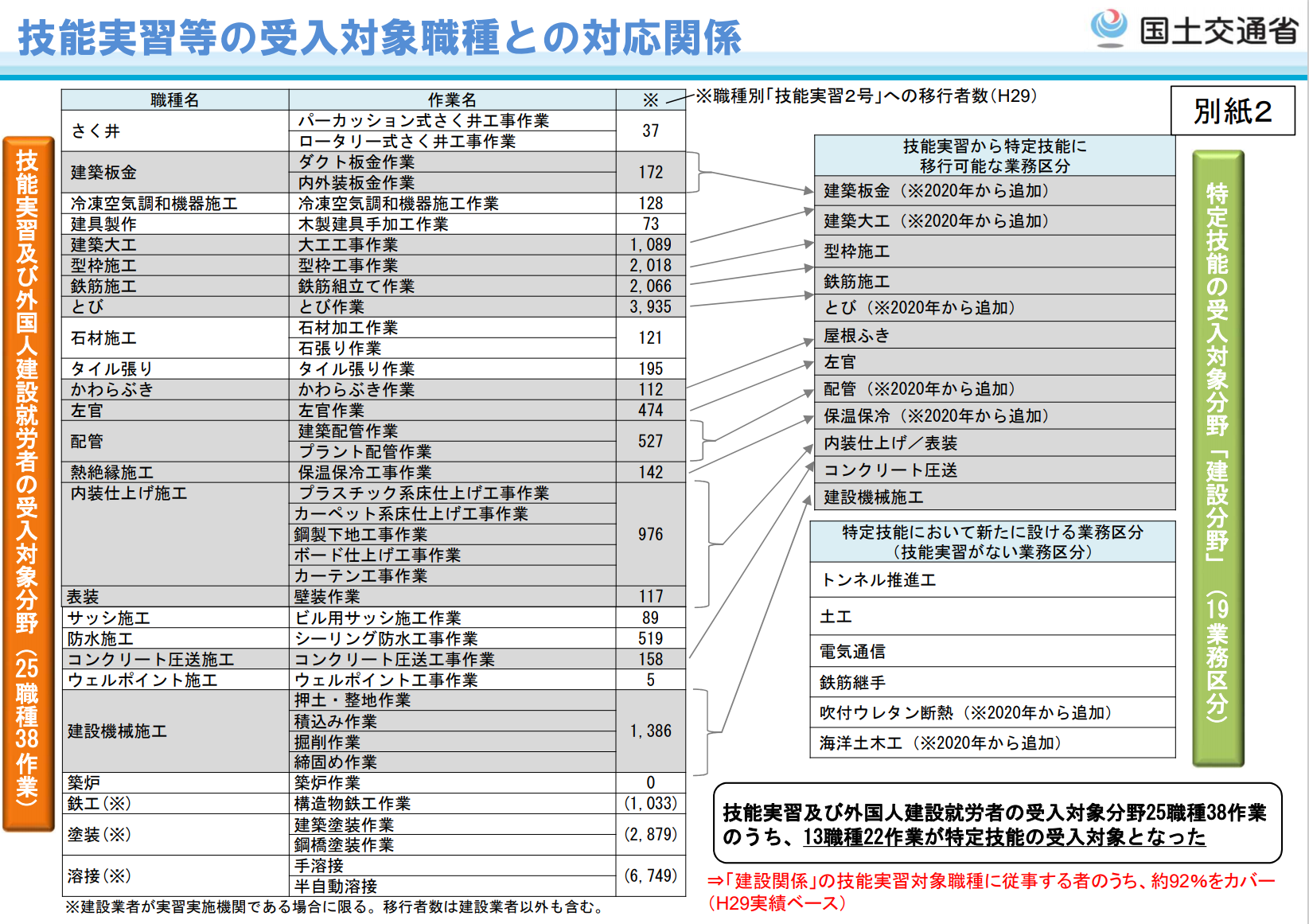Click the 別紙2 label box
1309x924 pixels.
(x=1233, y=111)
